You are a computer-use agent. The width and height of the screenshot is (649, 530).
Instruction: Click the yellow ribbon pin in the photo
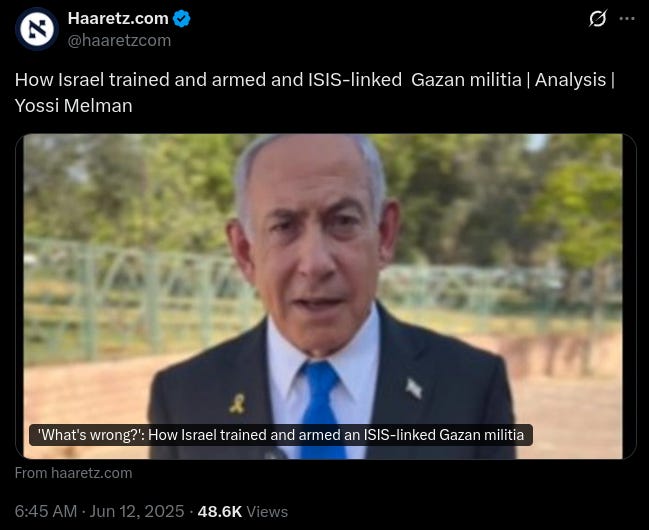point(238,404)
